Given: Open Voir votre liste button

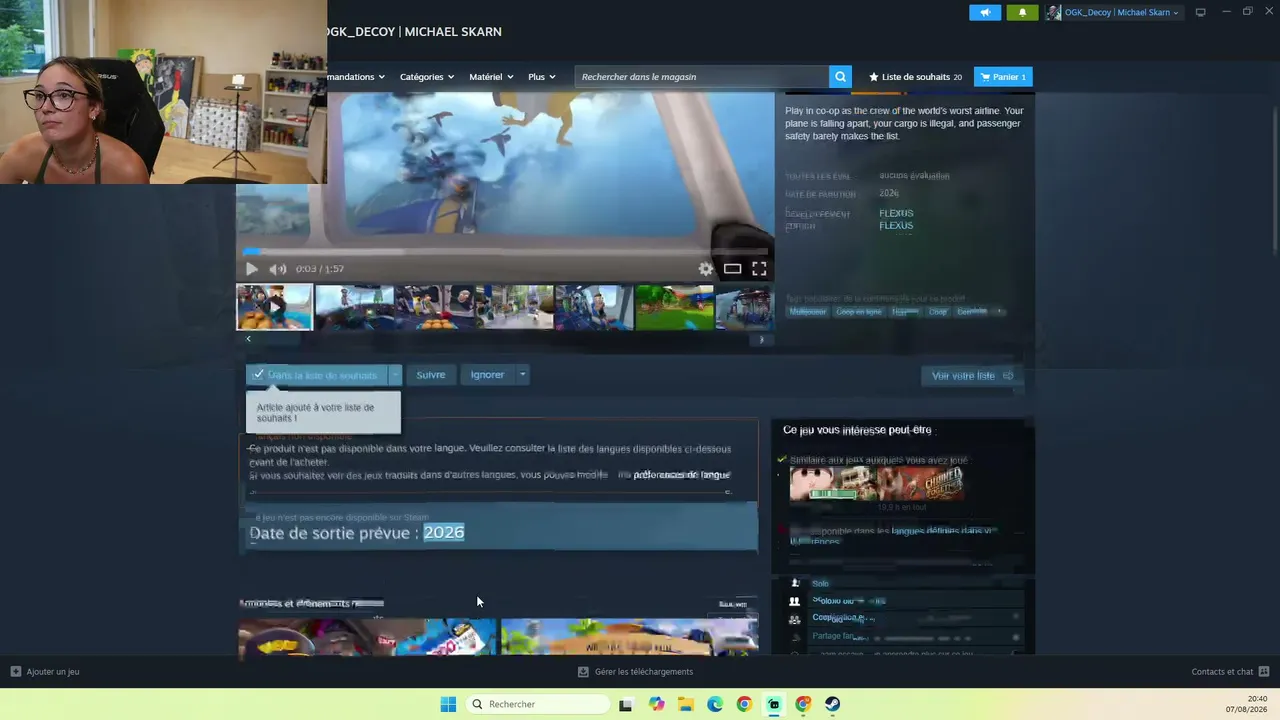Looking at the screenshot, I should (x=972, y=376).
